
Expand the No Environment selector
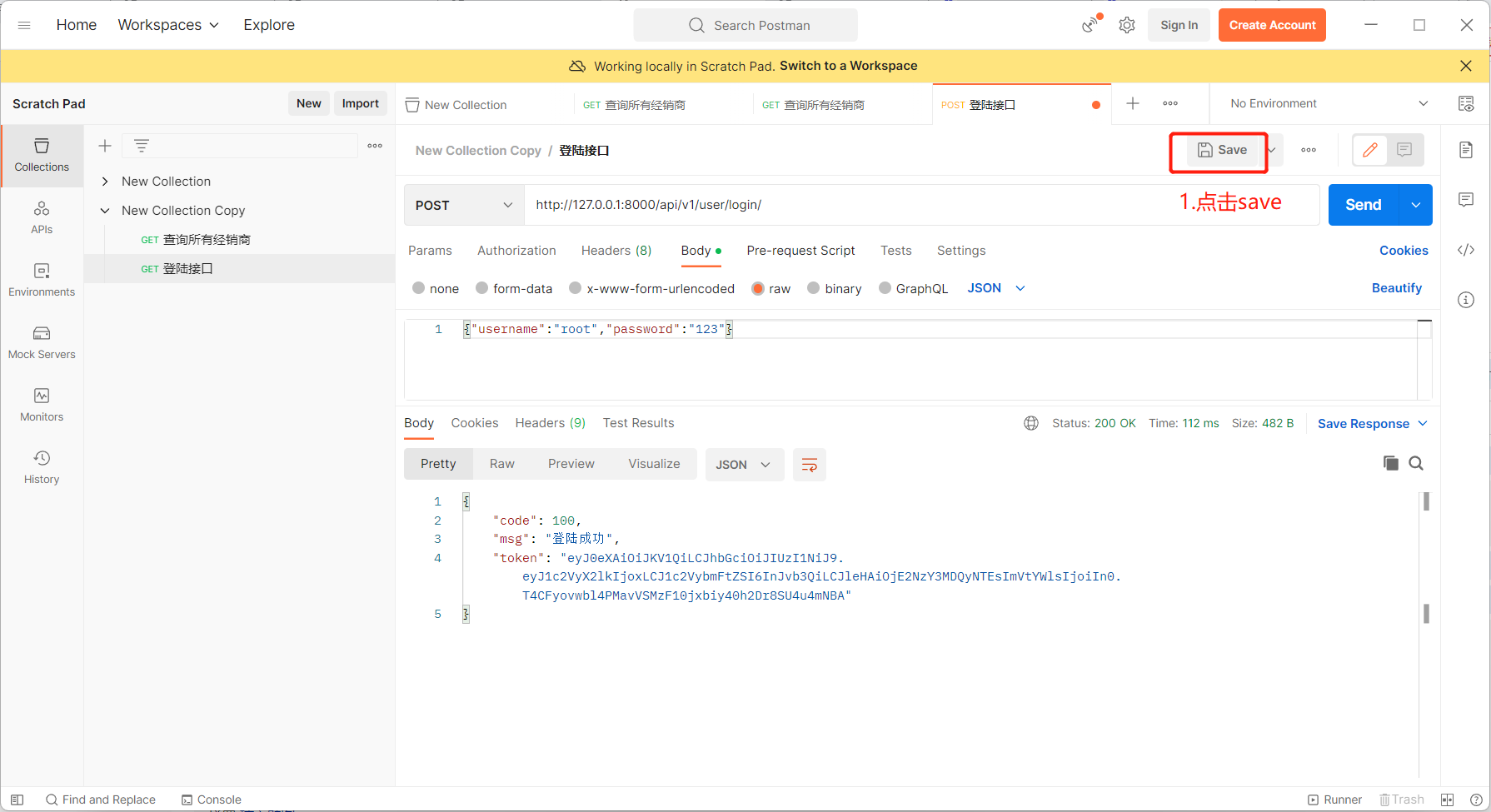[x=1329, y=103]
